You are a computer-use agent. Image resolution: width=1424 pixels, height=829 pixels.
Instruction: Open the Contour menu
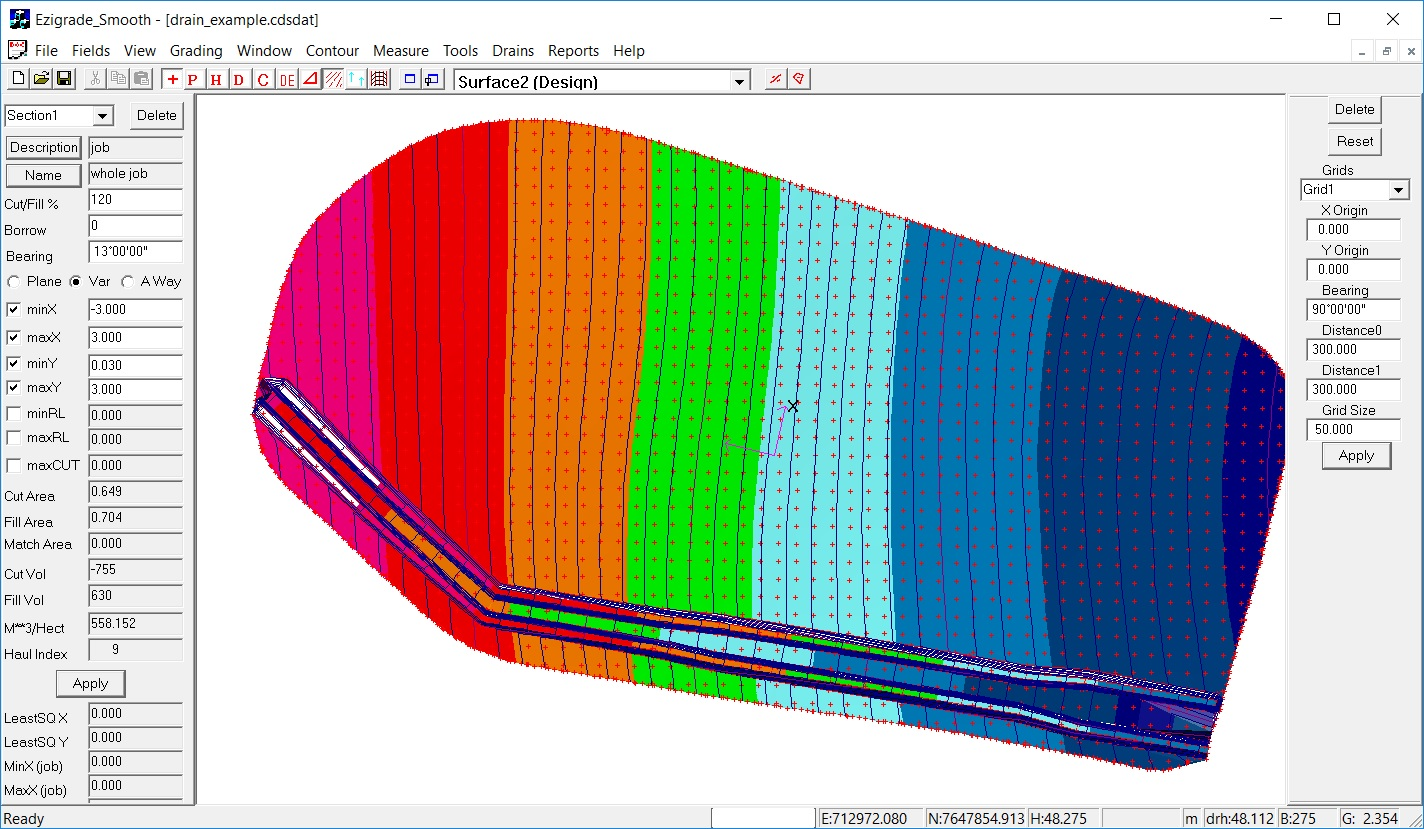332,51
